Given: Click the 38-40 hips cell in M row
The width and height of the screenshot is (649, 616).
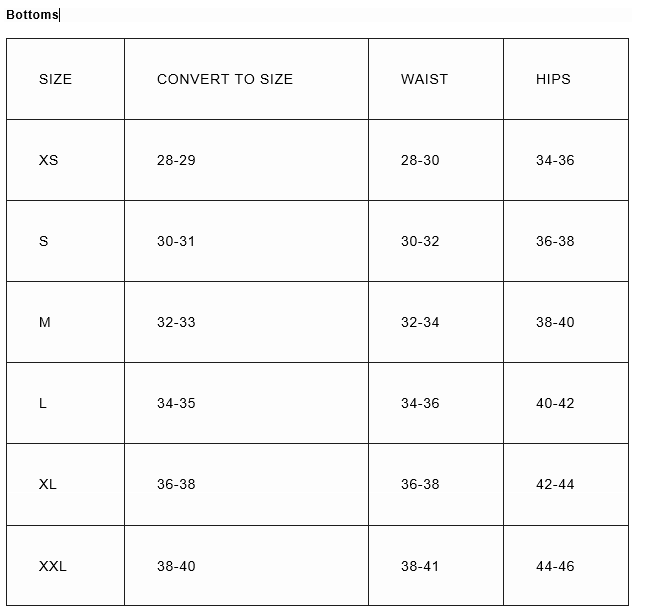Looking at the screenshot, I should 566,322.
